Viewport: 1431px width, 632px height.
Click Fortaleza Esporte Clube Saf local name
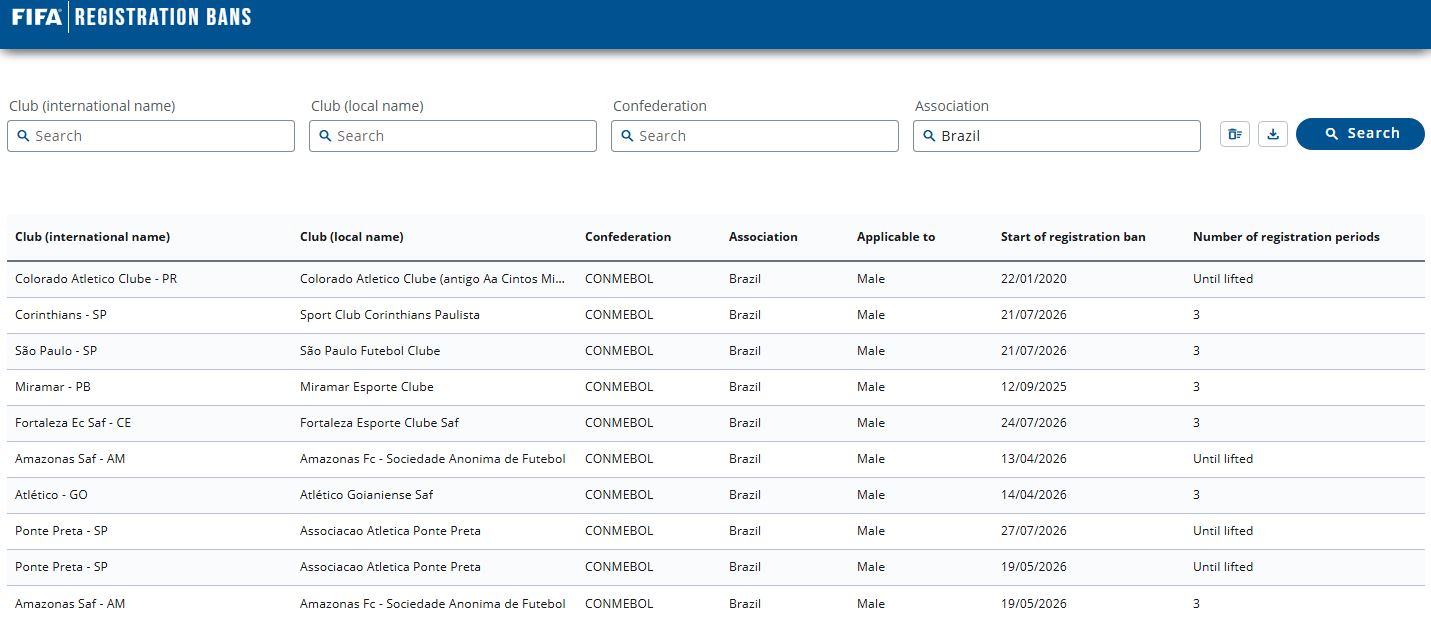[380, 423]
